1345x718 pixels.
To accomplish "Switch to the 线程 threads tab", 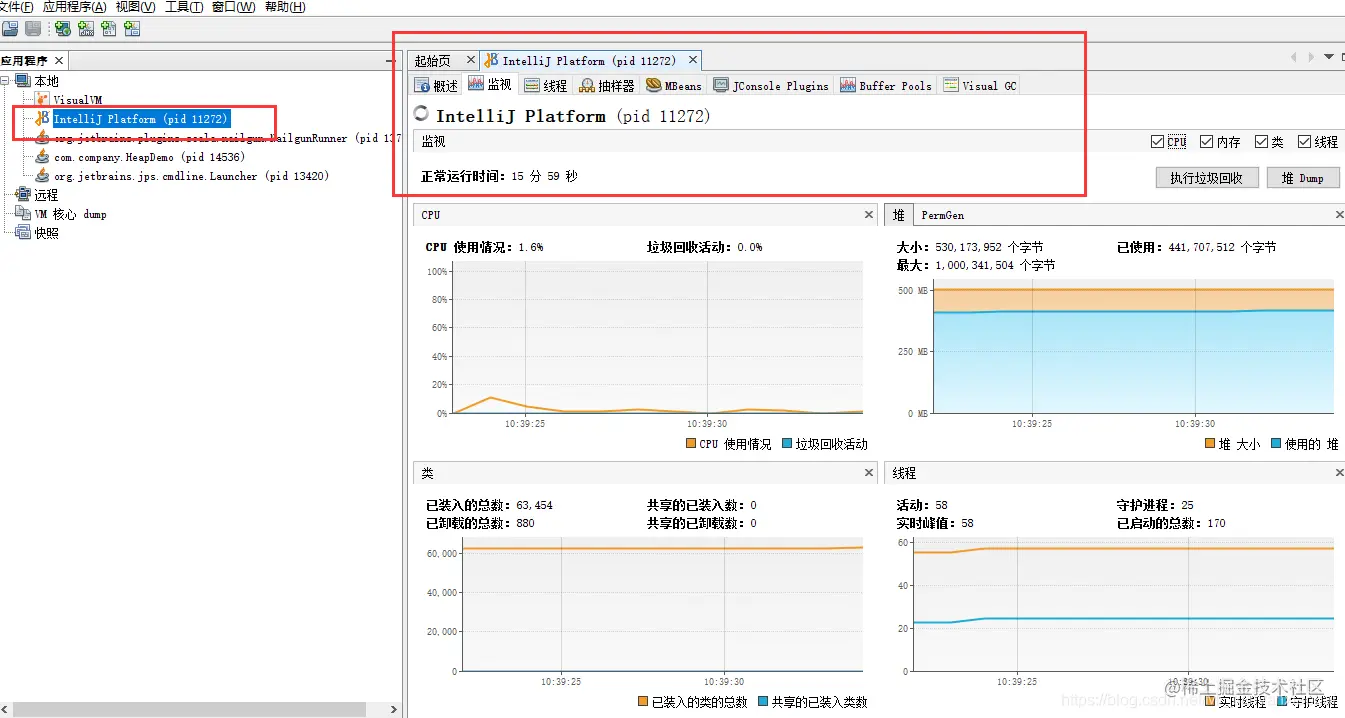I will [x=545, y=86].
